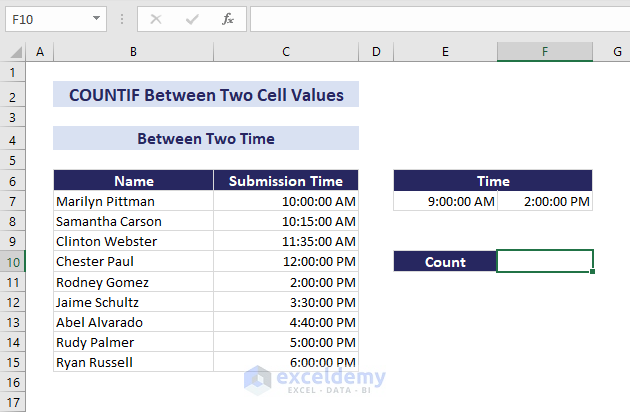
Task: Open Insert Function fx dialog
Action: coord(228,19)
